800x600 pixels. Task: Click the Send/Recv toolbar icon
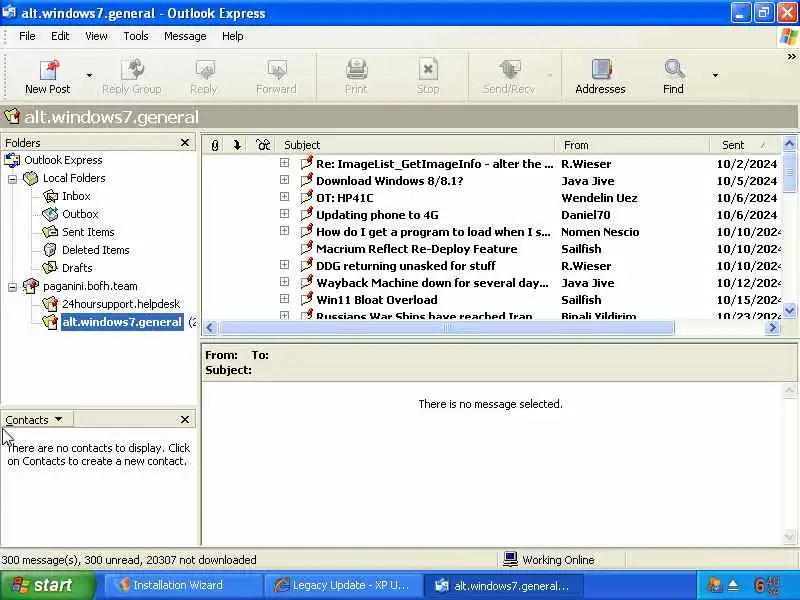click(509, 69)
